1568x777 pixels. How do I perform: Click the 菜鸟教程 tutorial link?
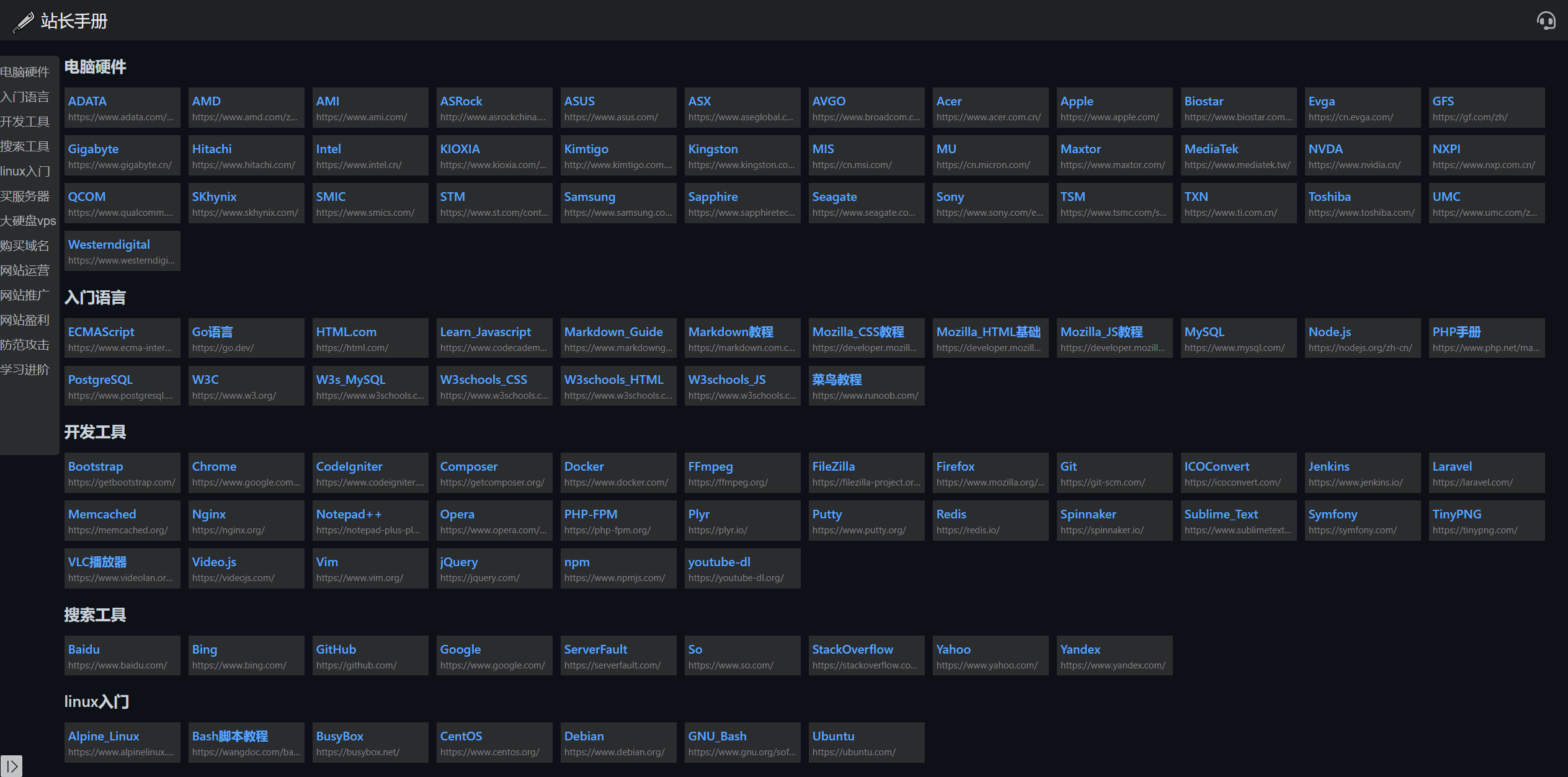click(837, 380)
